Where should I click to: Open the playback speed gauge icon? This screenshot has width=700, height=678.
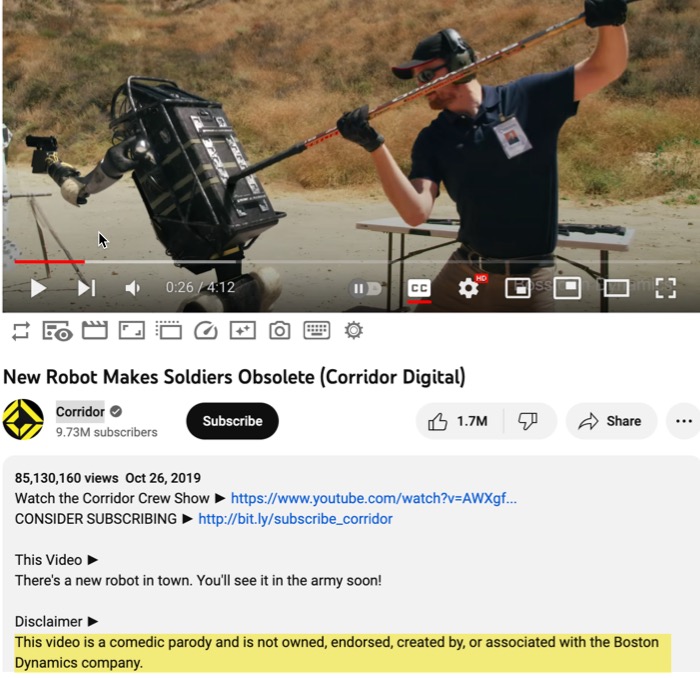(x=206, y=331)
